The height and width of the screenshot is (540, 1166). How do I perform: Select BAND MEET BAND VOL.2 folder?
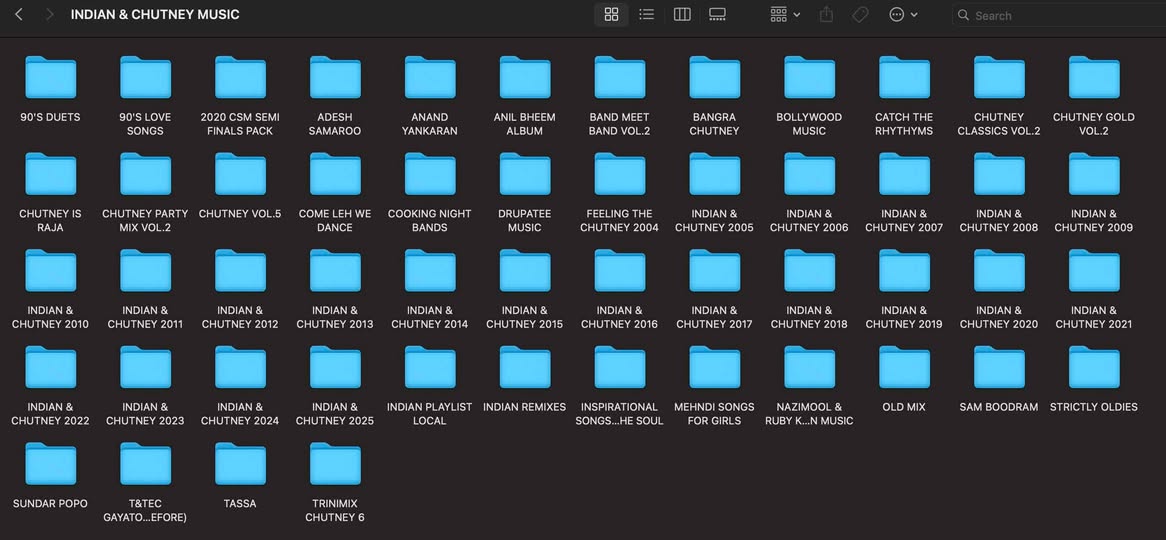tap(619, 77)
